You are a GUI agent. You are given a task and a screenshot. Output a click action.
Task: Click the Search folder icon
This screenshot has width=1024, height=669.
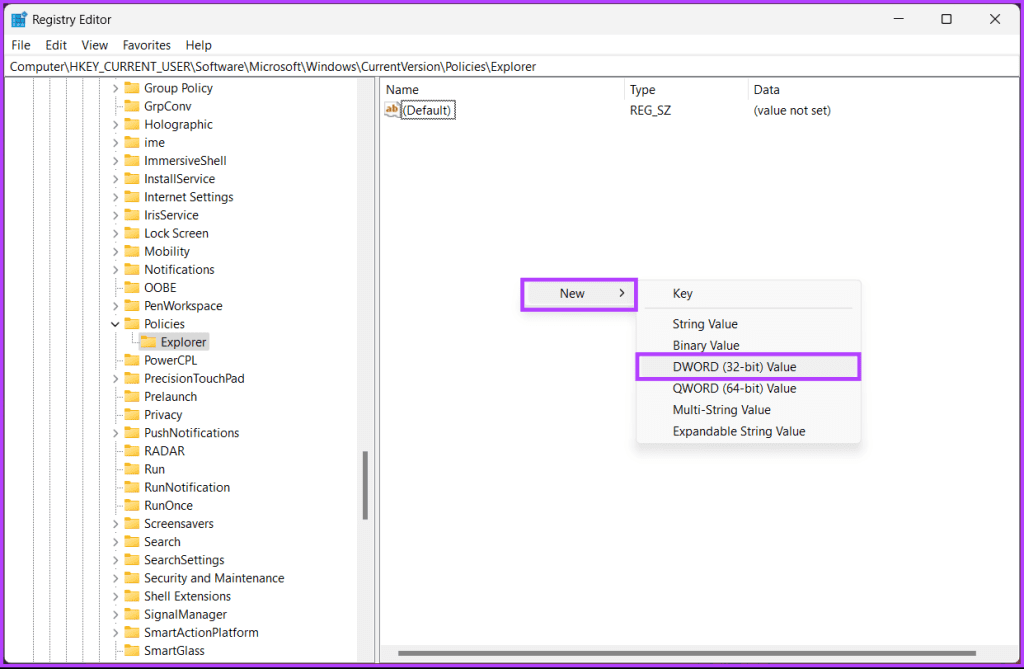[x=134, y=541]
